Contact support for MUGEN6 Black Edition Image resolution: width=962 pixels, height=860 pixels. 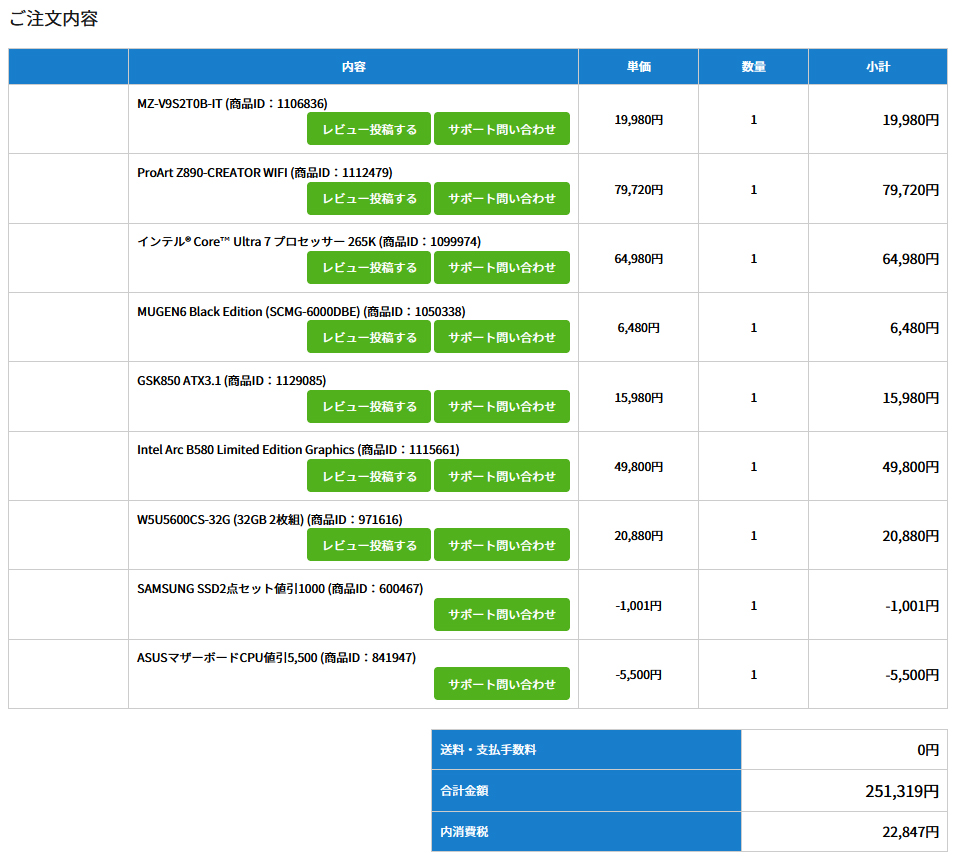click(501, 337)
